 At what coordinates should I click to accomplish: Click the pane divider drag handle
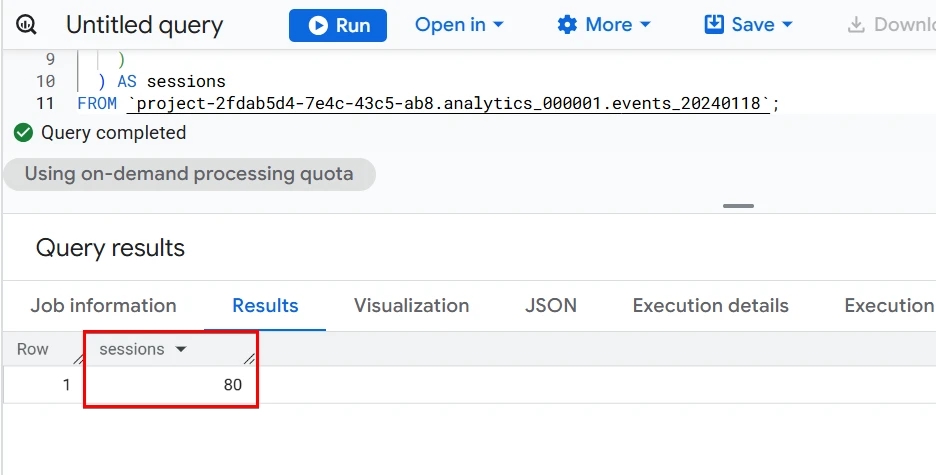[738, 206]
